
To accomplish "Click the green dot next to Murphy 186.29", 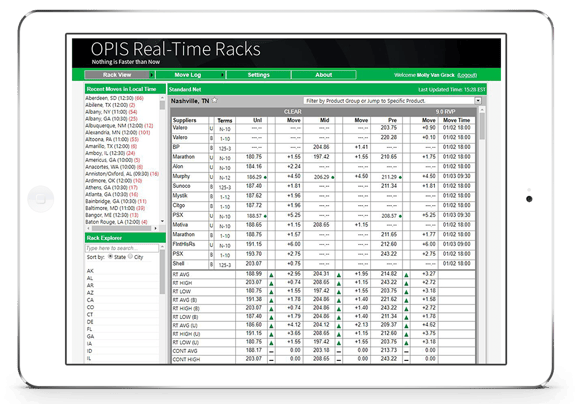I will click(x=265, y=177).
